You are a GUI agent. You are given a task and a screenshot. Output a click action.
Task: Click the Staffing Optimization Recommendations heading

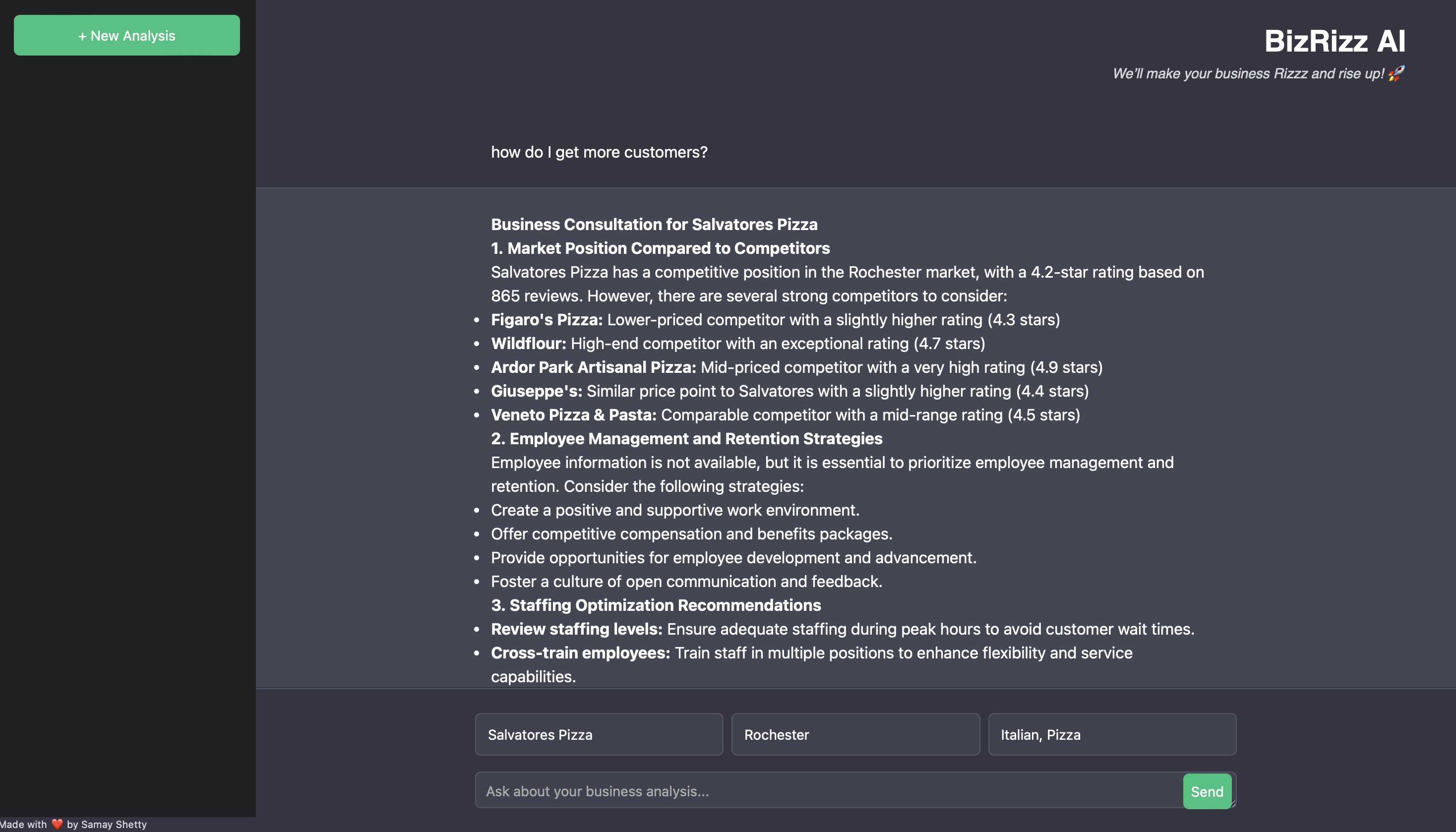(x=656, y=605)
